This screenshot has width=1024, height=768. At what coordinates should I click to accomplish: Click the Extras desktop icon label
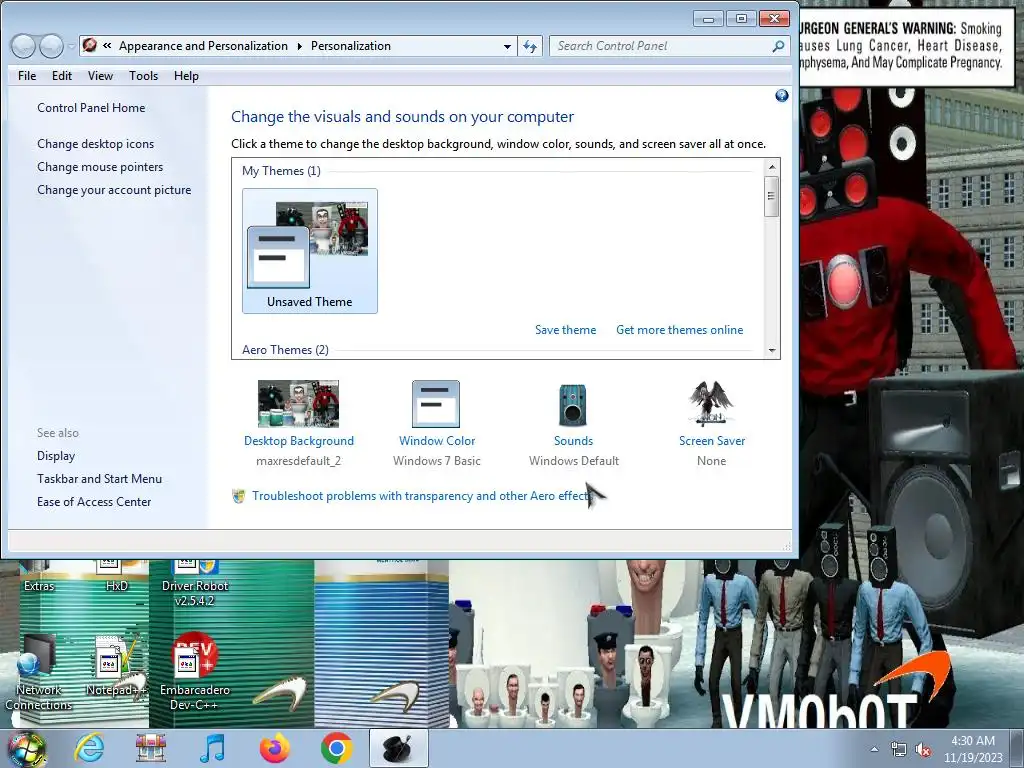click(x=39, y=586)
